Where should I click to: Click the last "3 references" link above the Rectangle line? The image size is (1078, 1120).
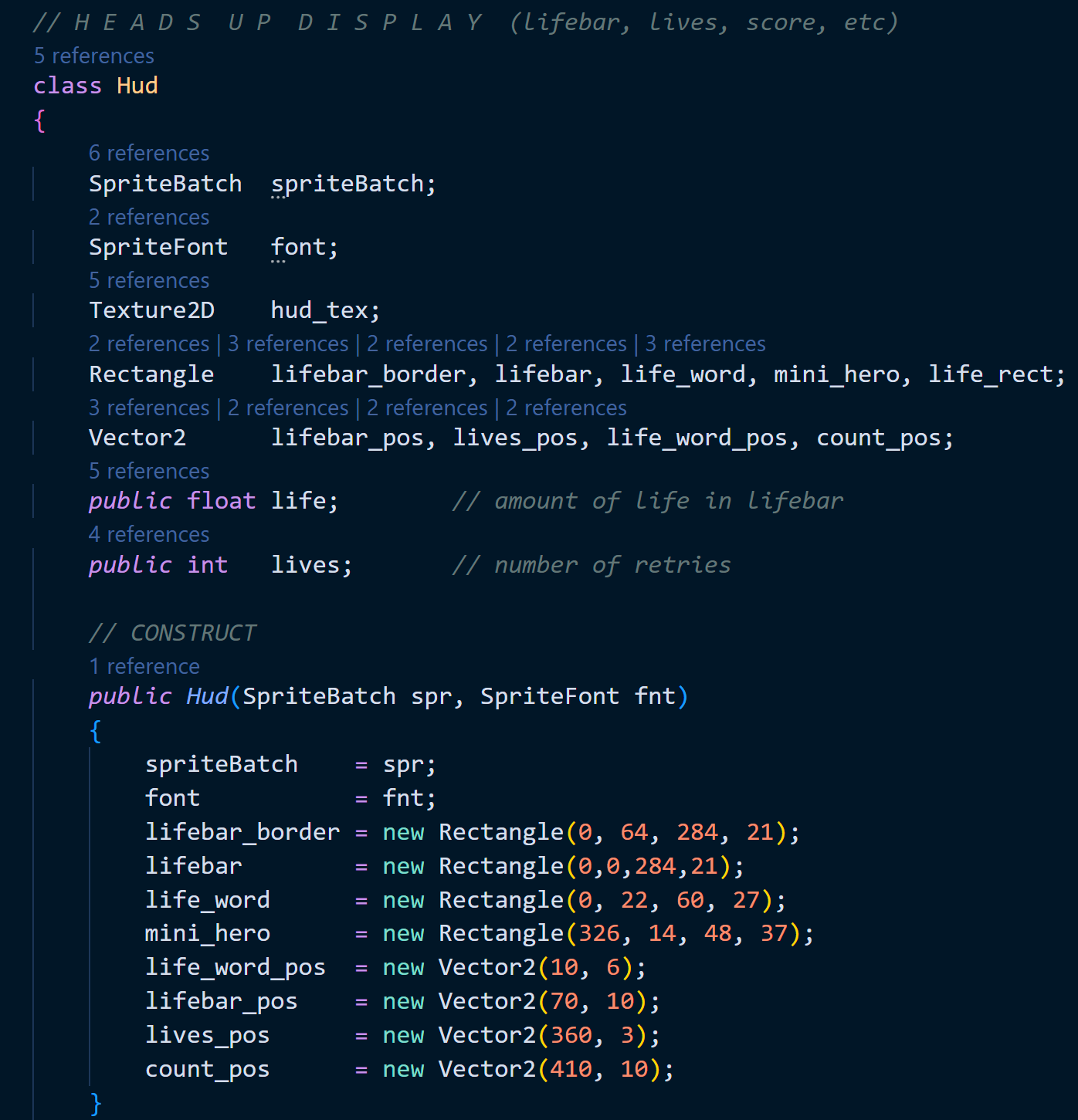705,343
